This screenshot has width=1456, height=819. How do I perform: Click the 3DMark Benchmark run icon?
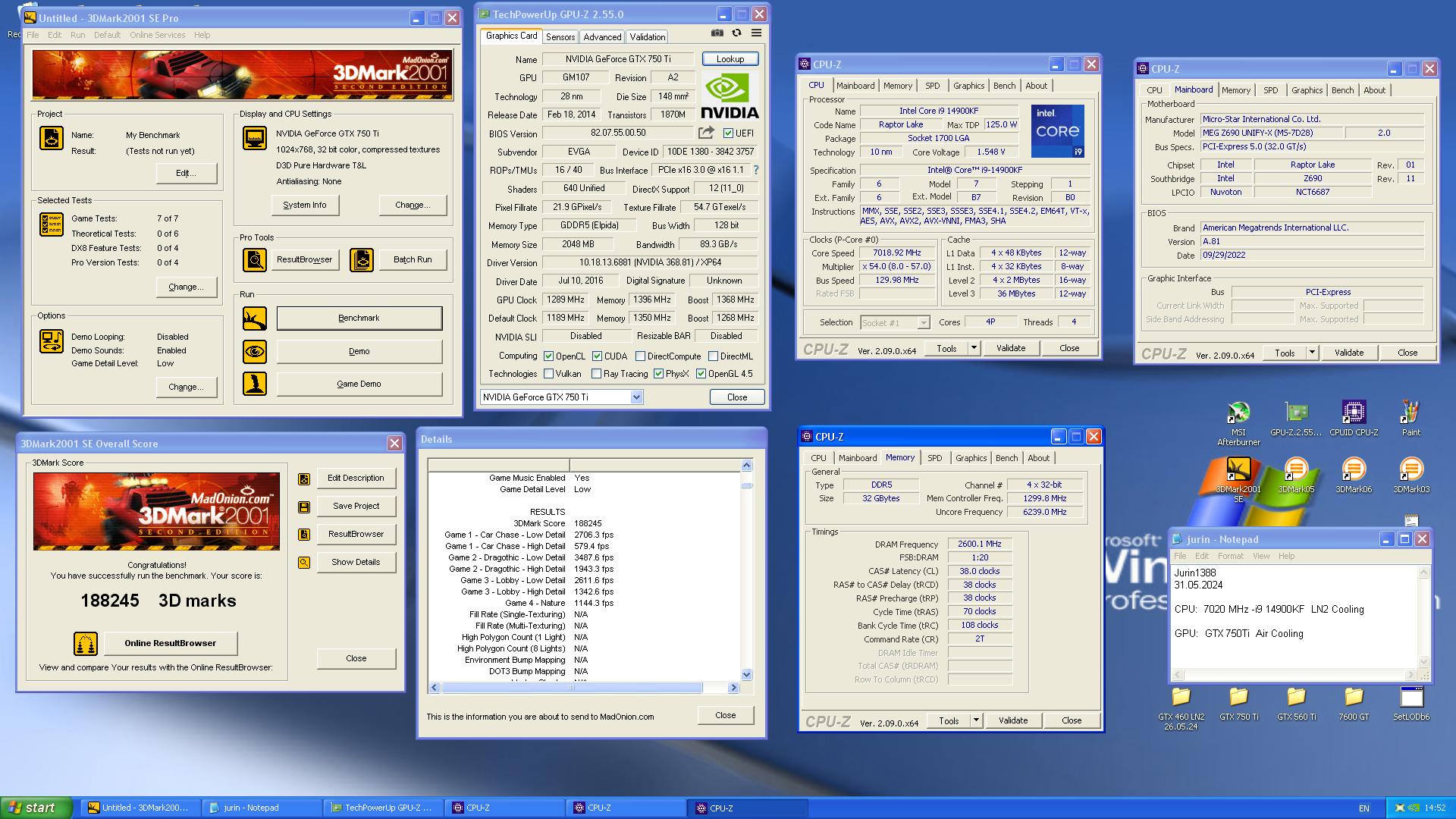pyautogui.click(x=255, y=318)
